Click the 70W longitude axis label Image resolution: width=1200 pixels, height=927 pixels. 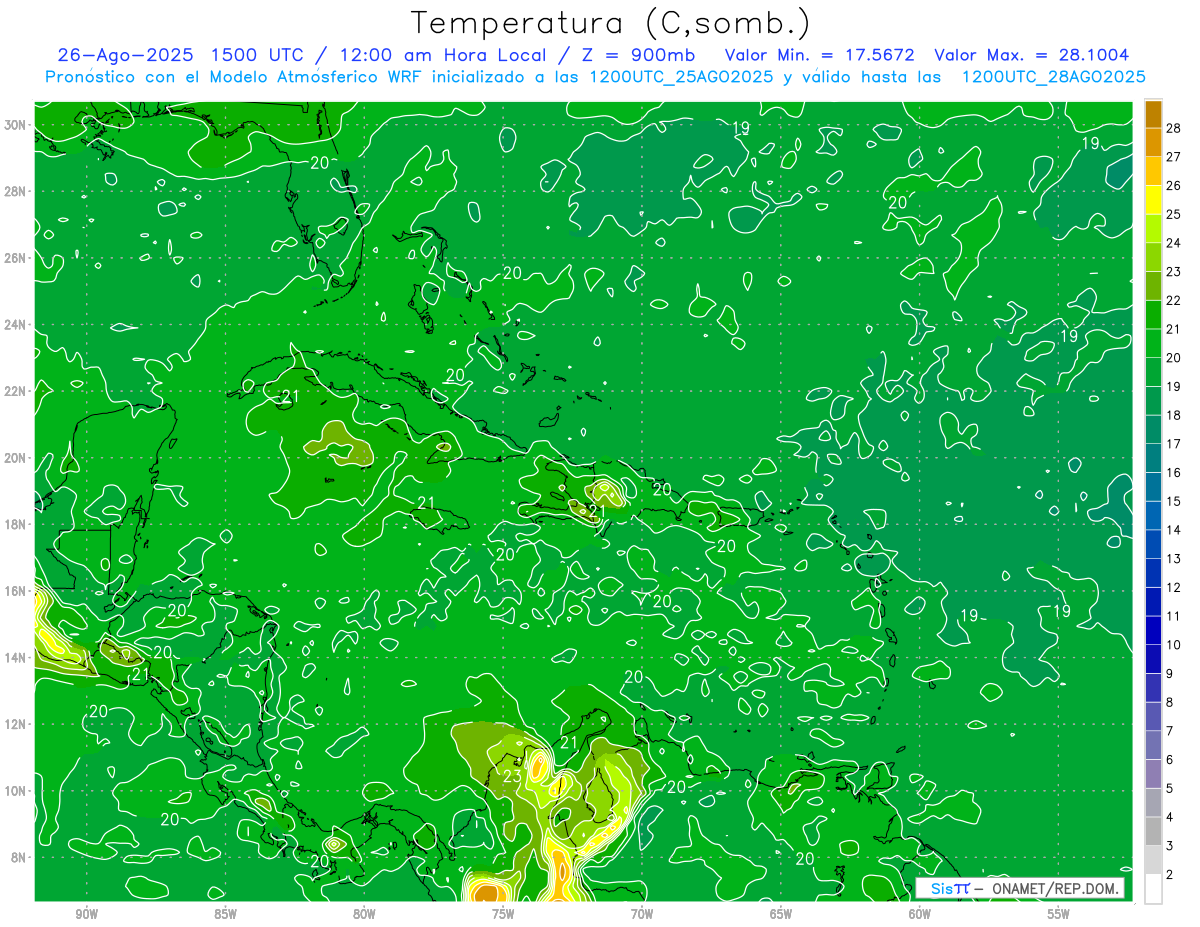[x=642, y=914]
